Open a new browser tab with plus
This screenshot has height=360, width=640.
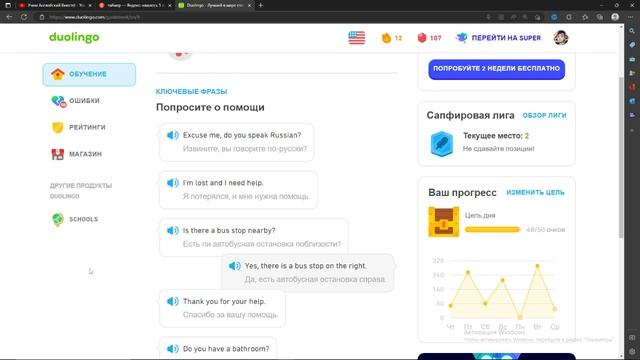[x=261, y=5]
